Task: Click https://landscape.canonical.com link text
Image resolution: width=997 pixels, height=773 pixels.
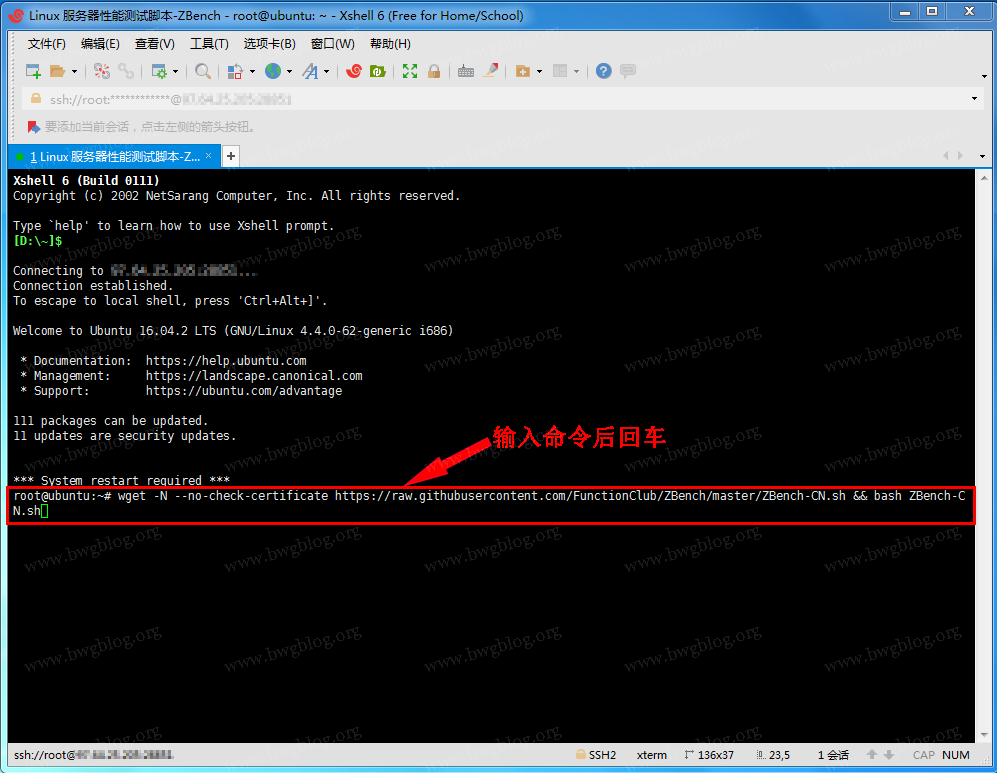Action: [254, 376]
